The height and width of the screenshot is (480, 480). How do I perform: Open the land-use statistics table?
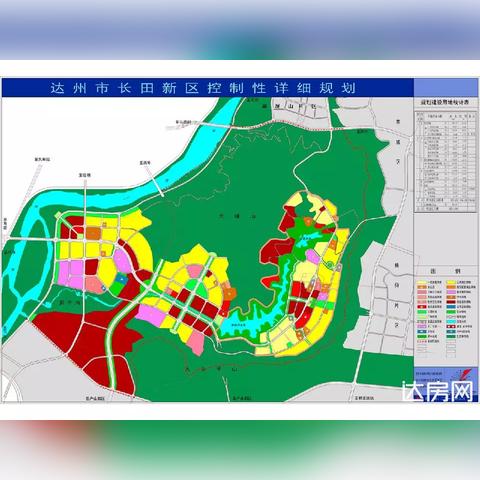coord(445,161)
